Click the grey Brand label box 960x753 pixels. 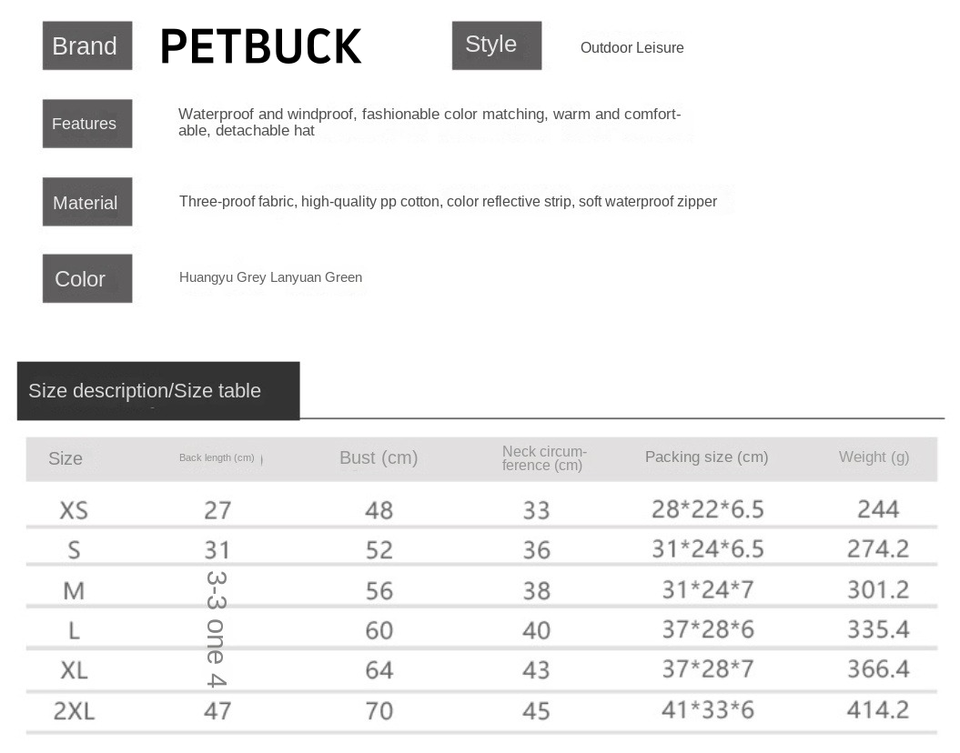[87, 46]
